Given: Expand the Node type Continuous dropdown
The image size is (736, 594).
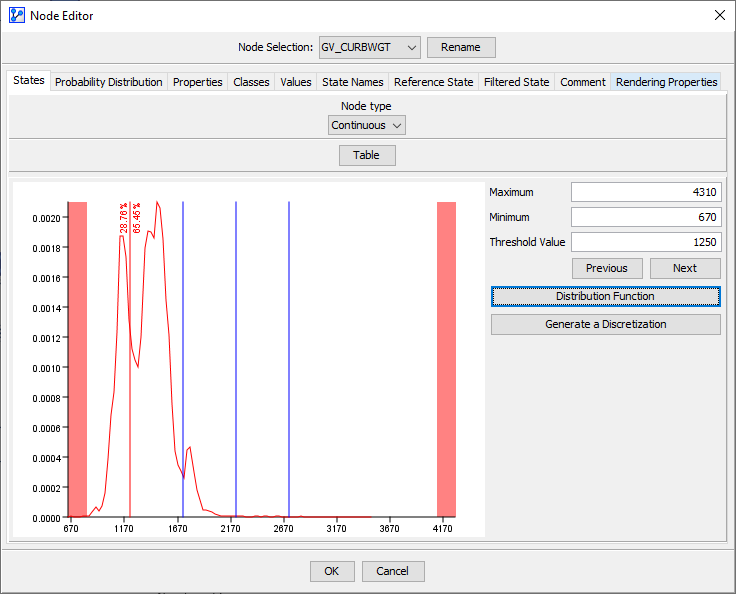Looking at the screenshot, I should pyautogui.click(x=367, y=125).
